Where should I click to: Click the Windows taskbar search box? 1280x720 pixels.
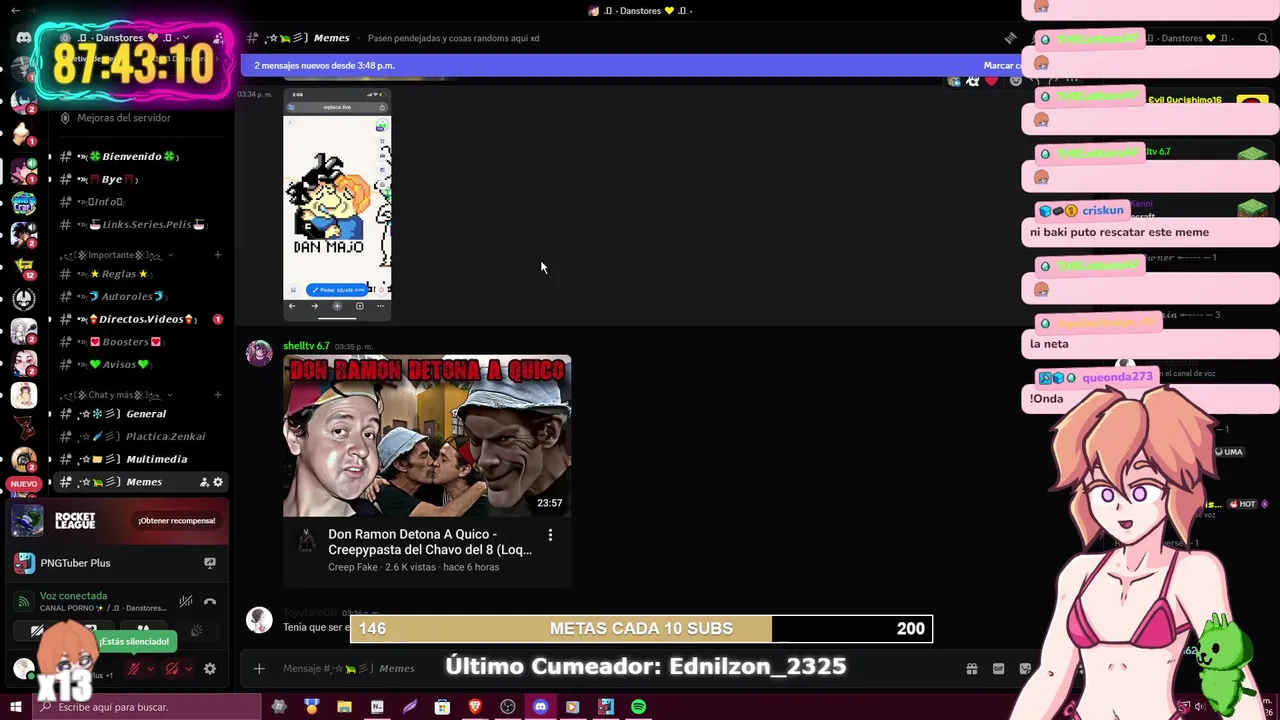(146, 707)
